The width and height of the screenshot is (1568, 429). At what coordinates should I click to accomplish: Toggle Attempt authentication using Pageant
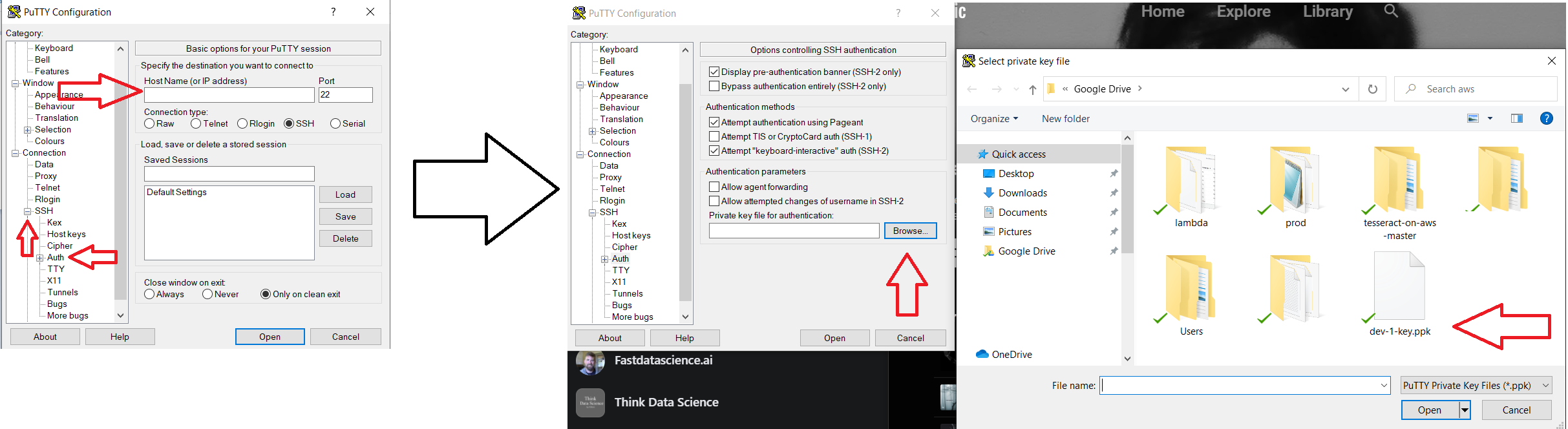tap(714, 122)
